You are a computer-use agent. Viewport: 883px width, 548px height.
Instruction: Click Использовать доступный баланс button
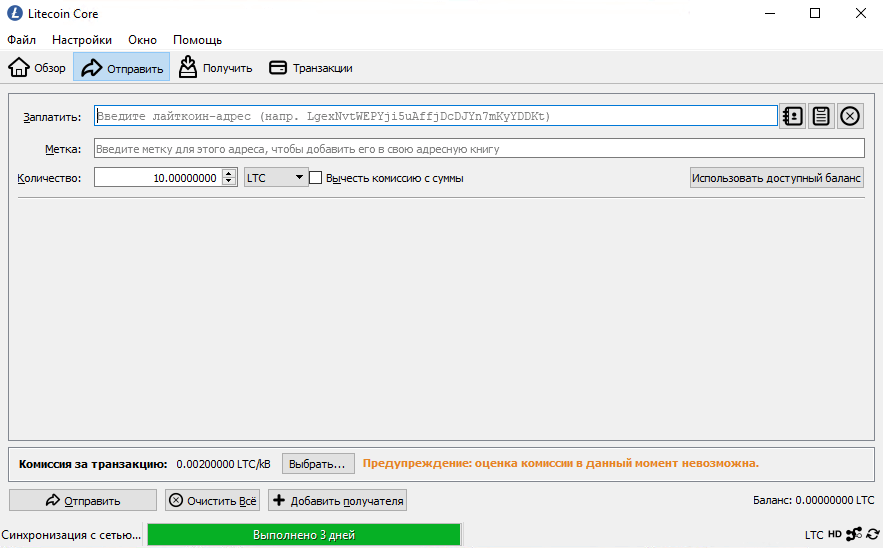(x=776, y=178)
